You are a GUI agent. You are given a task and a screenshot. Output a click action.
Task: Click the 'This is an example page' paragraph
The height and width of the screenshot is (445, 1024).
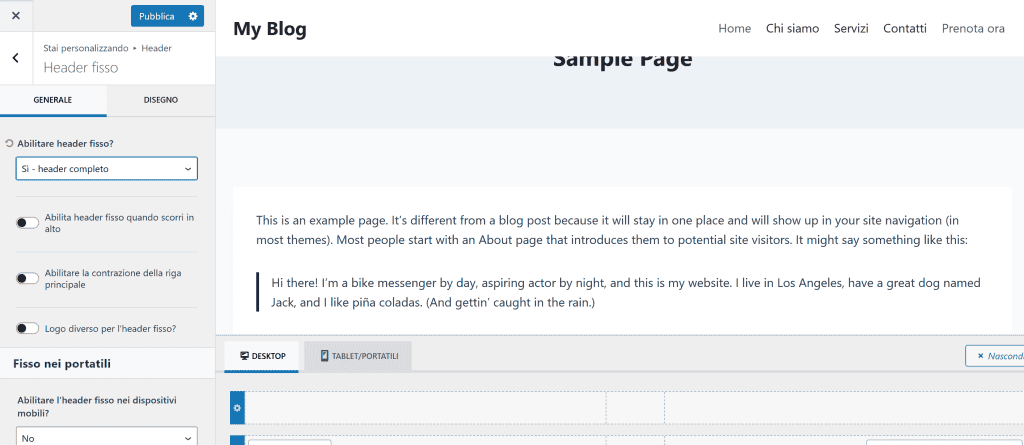pos(611,230)
